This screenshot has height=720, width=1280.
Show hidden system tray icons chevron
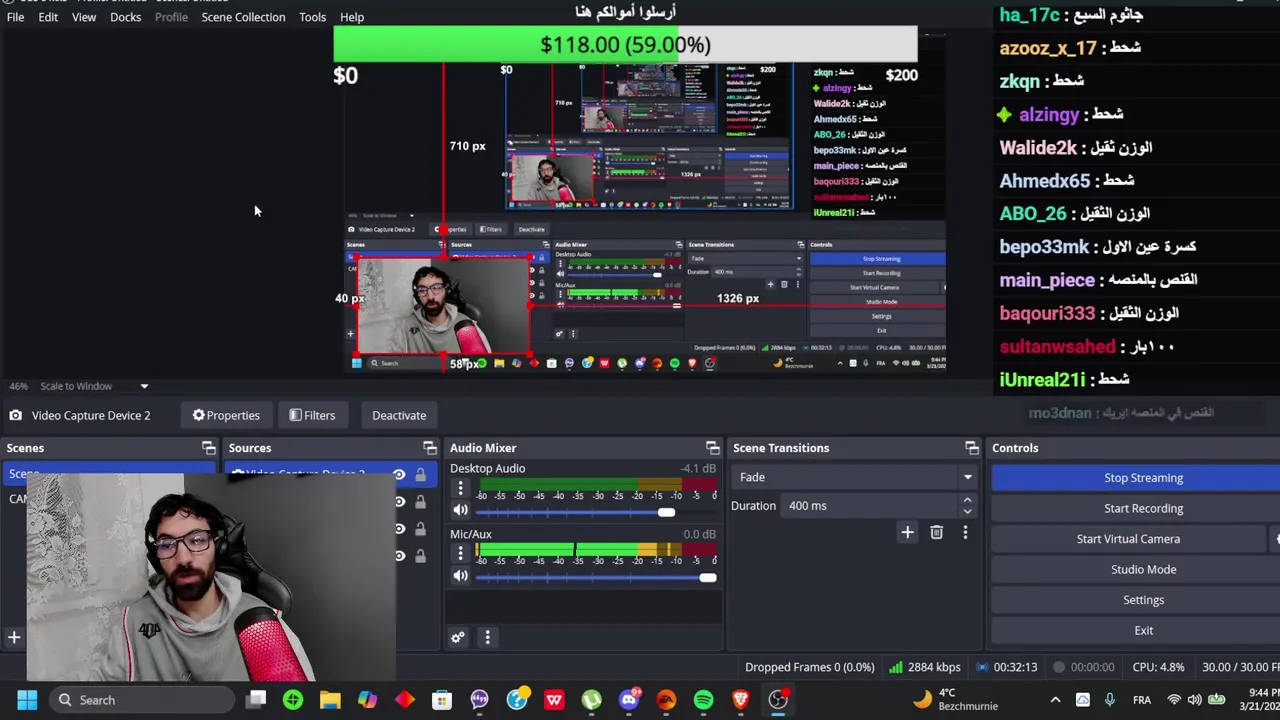pos(1055,700)
